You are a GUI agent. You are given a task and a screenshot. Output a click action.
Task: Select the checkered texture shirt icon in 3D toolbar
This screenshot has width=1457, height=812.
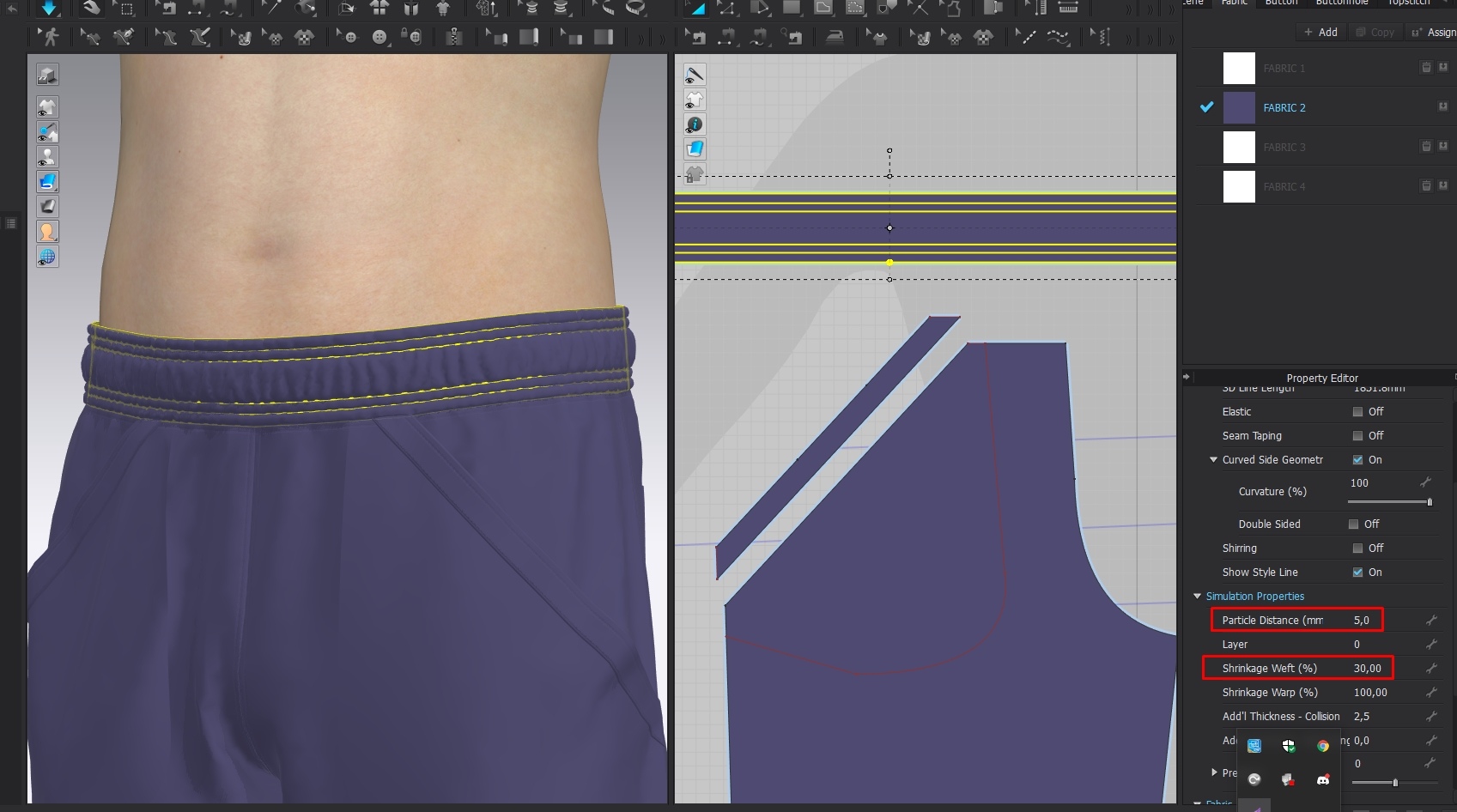304,37
